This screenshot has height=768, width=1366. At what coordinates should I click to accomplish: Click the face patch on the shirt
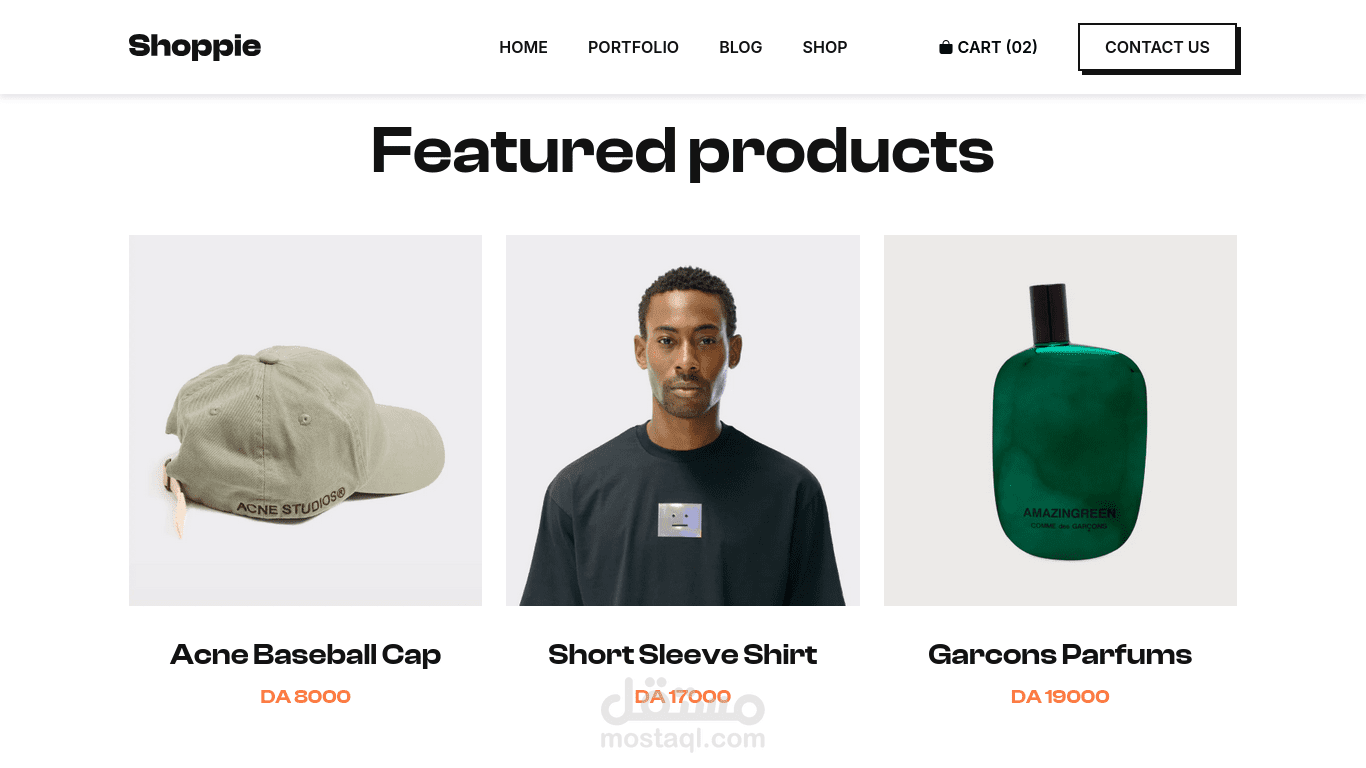click(680, 520)
